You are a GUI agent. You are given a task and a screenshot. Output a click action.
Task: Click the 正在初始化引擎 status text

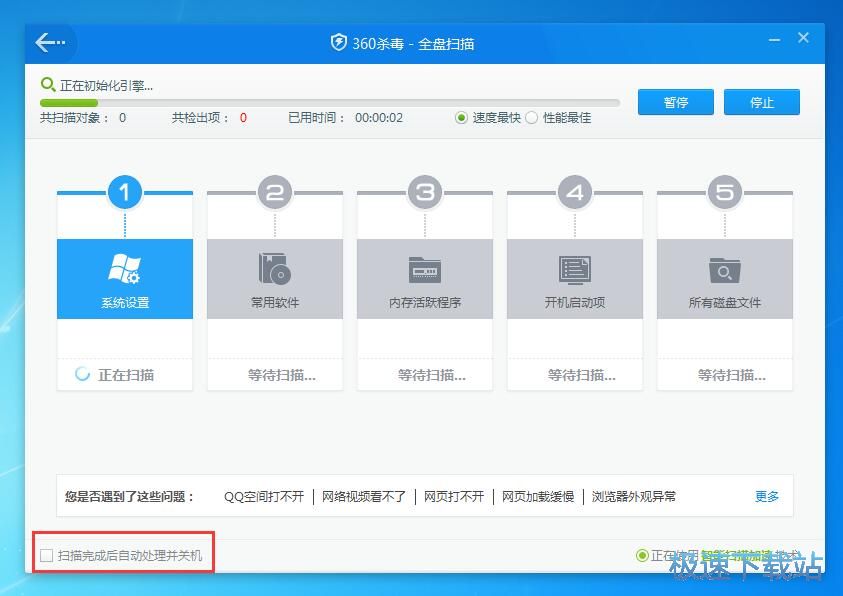(106, 85)
